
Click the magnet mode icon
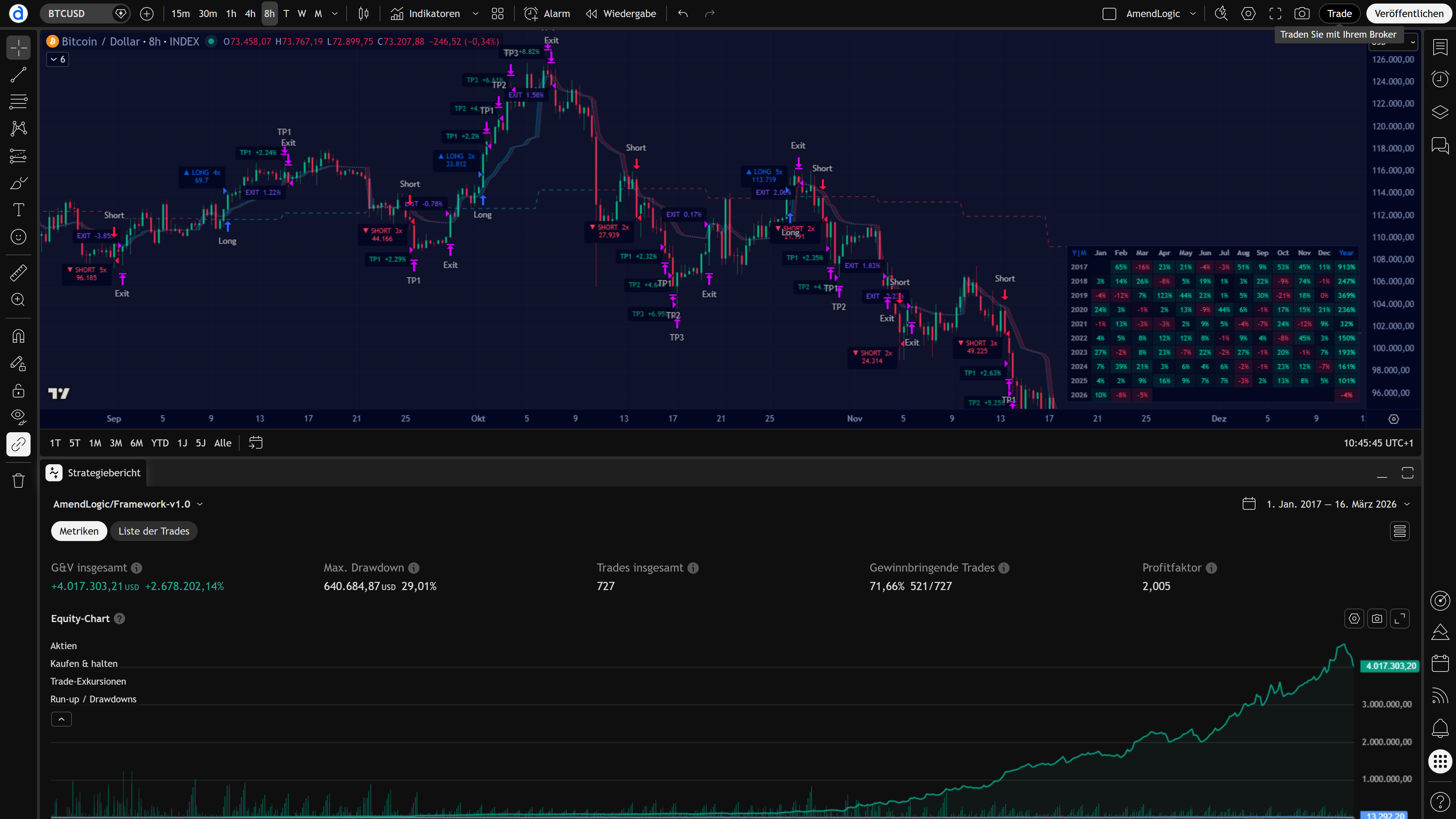[x=18, y=336]
